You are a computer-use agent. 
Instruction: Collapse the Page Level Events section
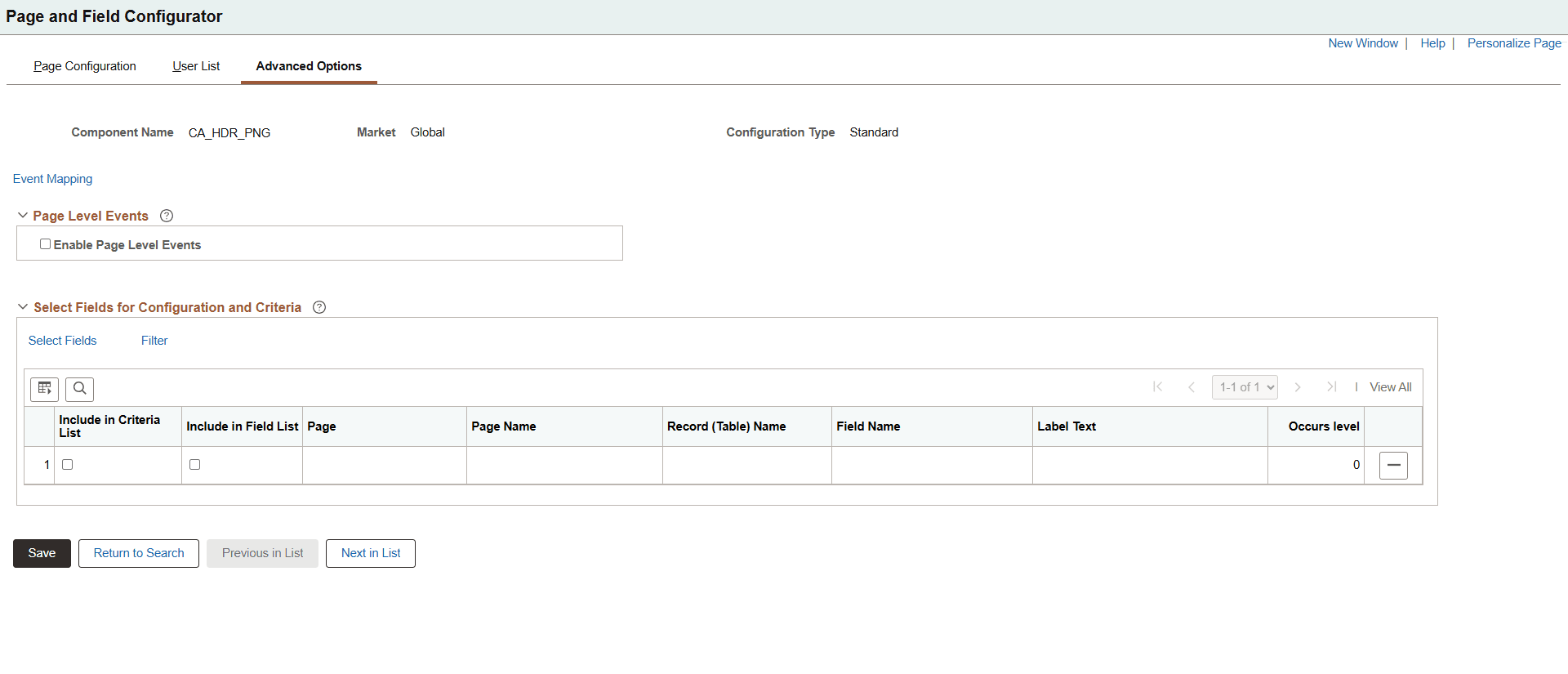coord(23,216)
